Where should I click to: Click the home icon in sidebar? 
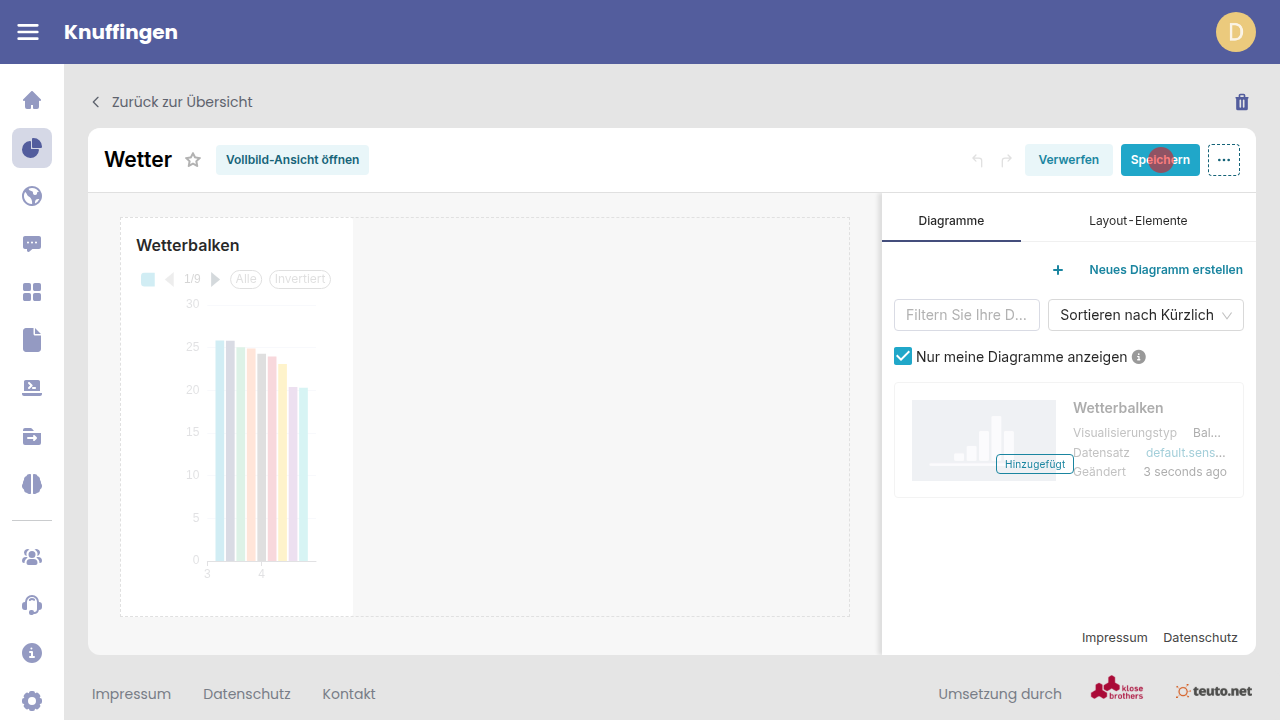32,100
